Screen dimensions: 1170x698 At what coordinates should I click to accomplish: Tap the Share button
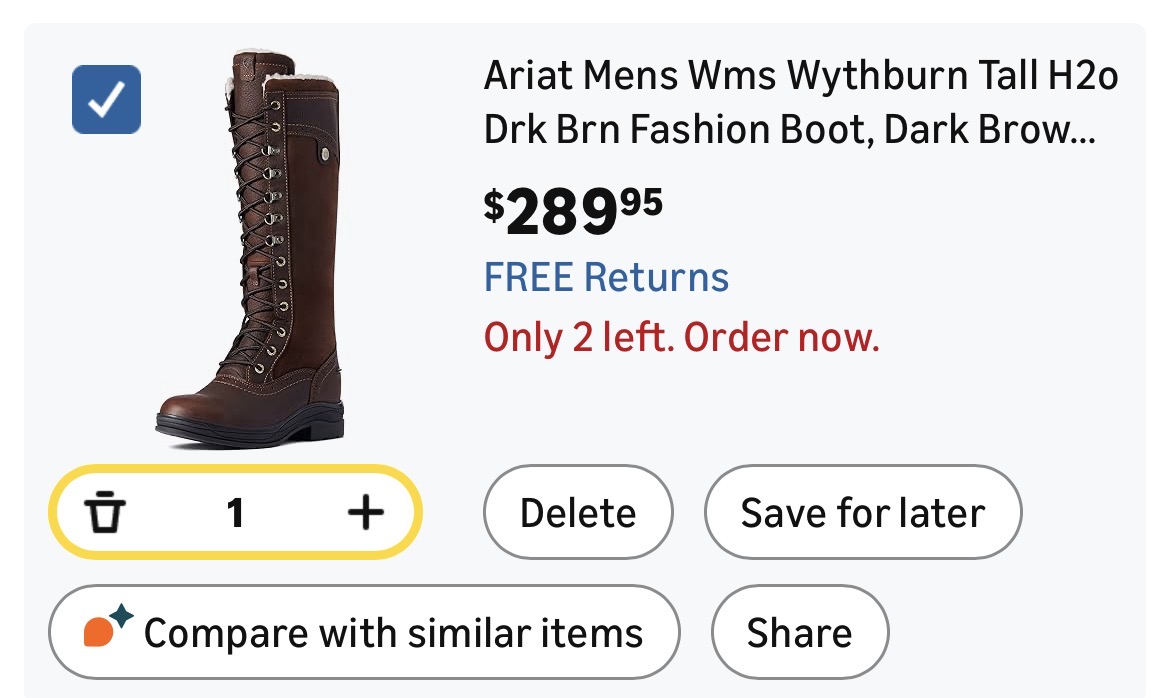coord(799,633)
